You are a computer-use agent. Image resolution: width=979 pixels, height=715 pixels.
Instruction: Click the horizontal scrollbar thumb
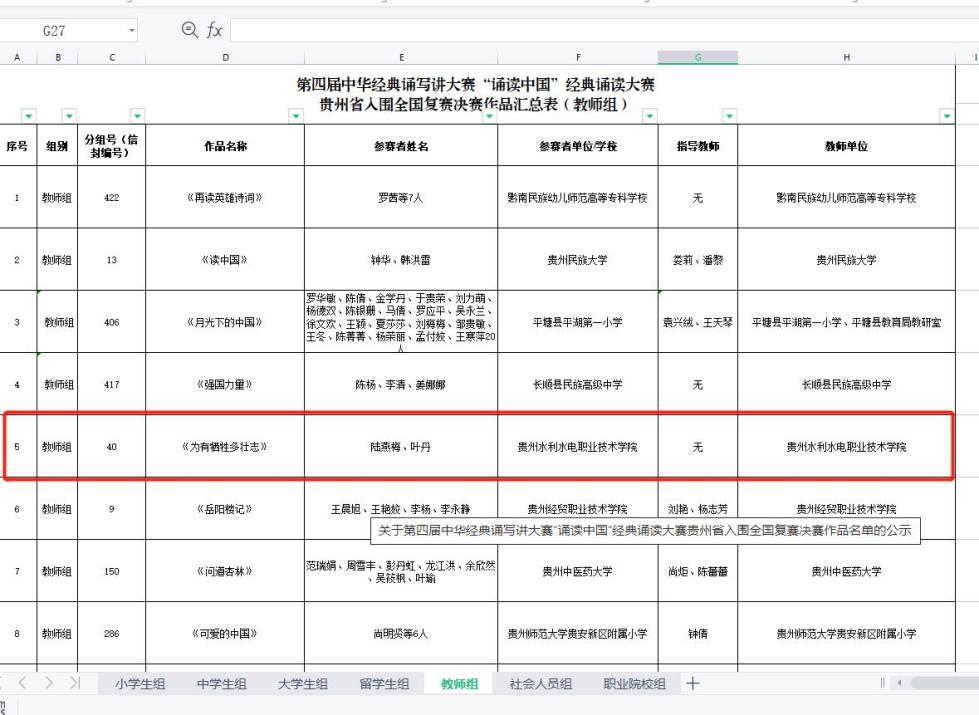tap(945, 683)
